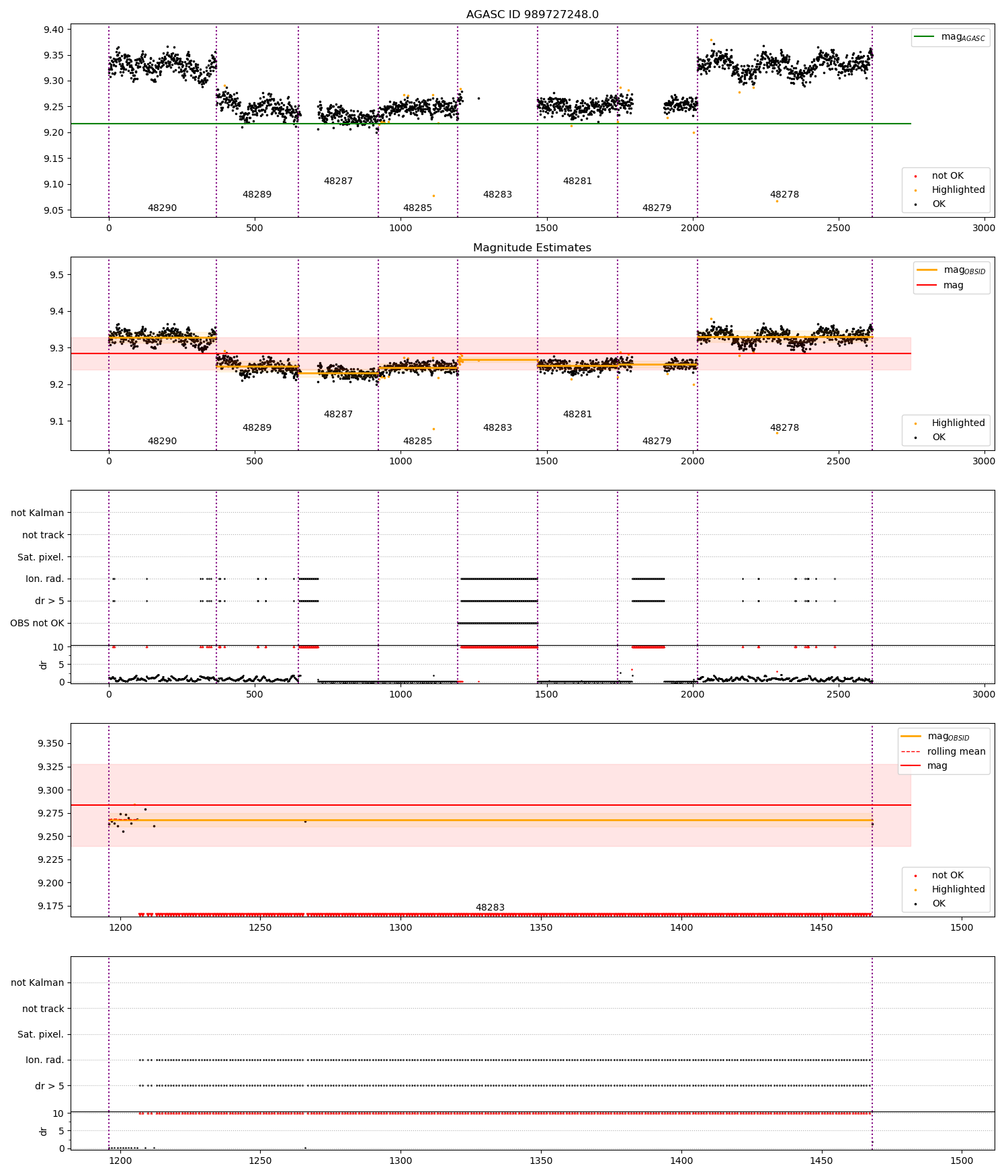Click the 9.325 y-axis tick label
Image resolution: width=1008 pixels, height=1176 pixels.
[x=51, y=767]
